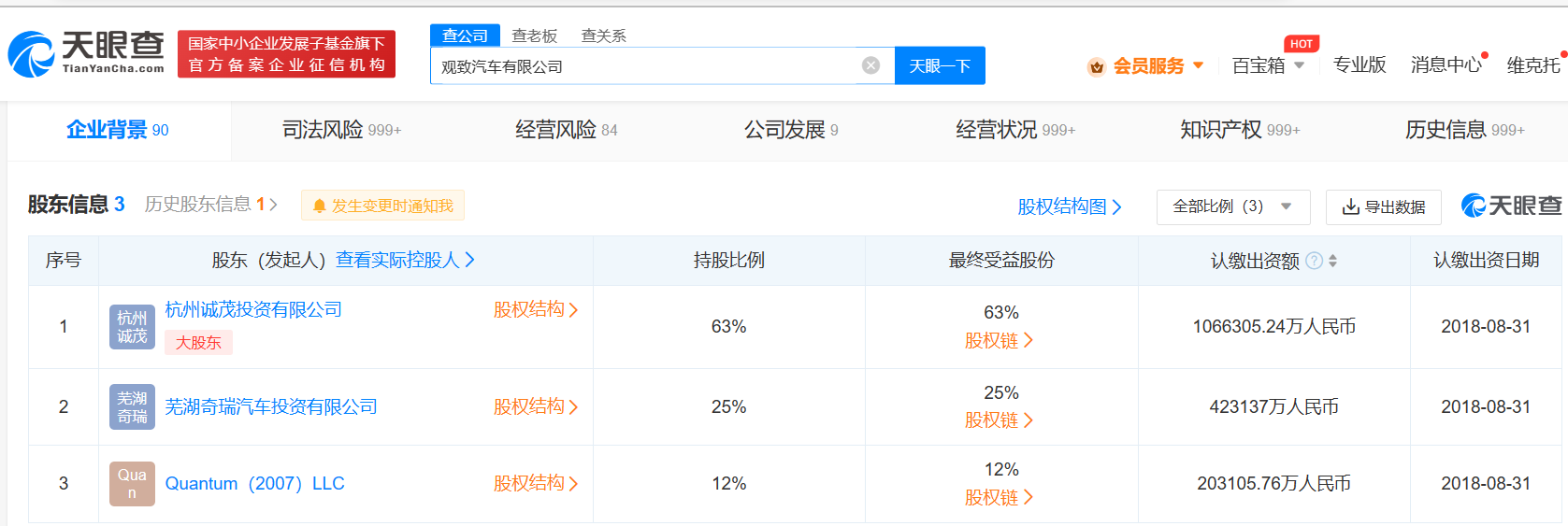The height and width of the screenshot is (526, 1568).
Task: Select the 查关系 search tab
Action: 604,36
